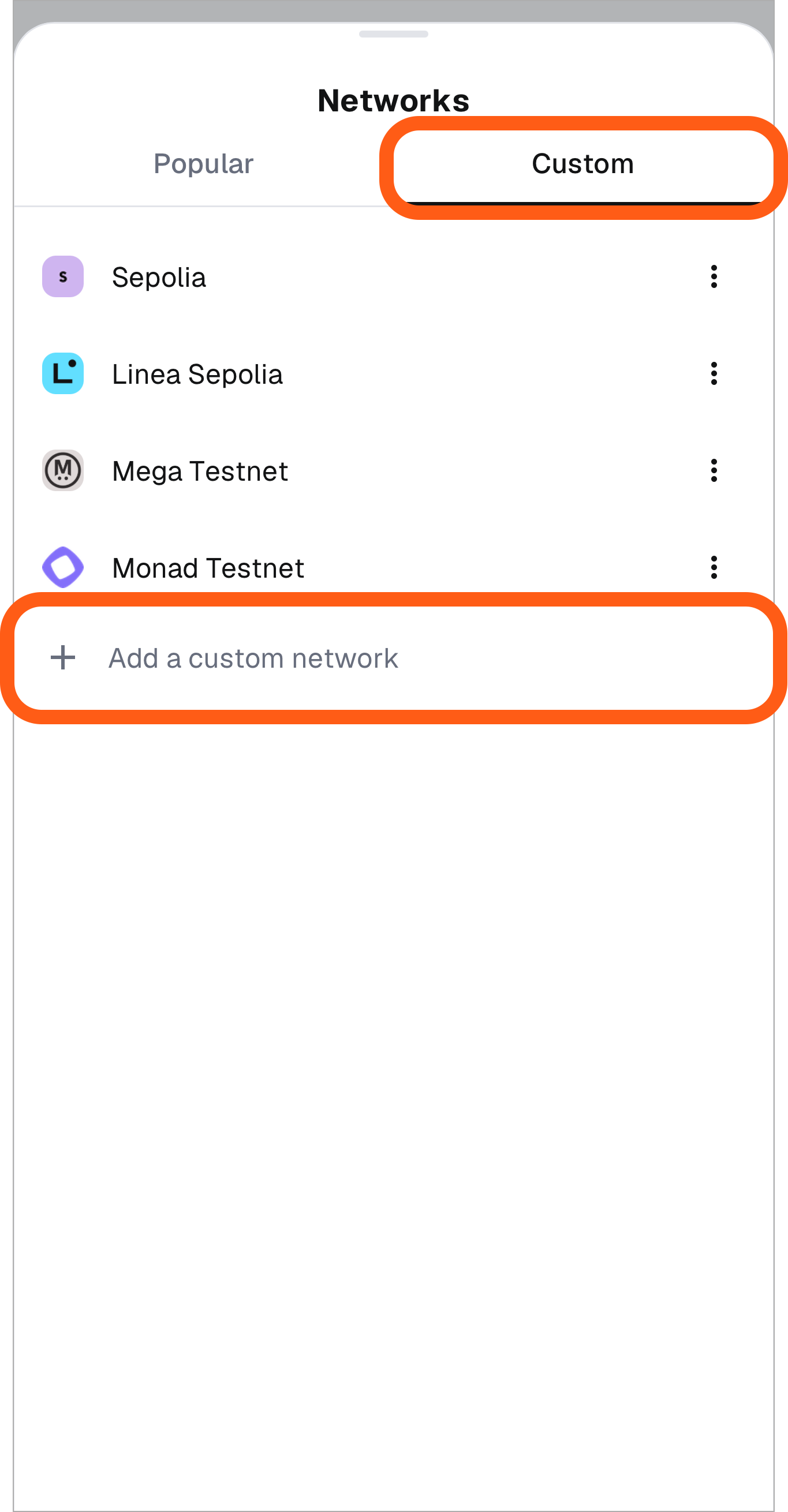The height and width of the screenshot is (1512, 788).
Task: Open options menu for Mega Testnet
Action: click(x=714, y=470)
